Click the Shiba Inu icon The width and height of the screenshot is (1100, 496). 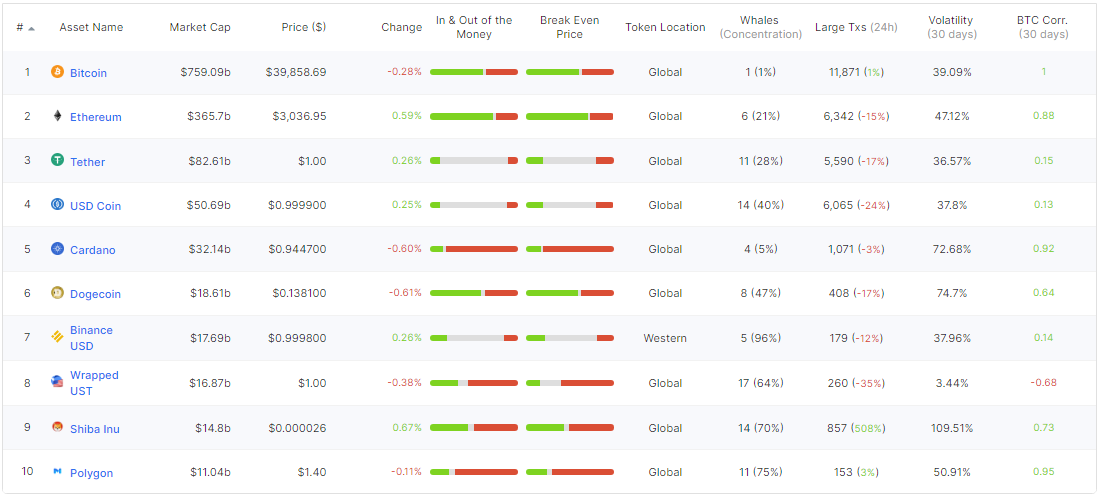58,427
